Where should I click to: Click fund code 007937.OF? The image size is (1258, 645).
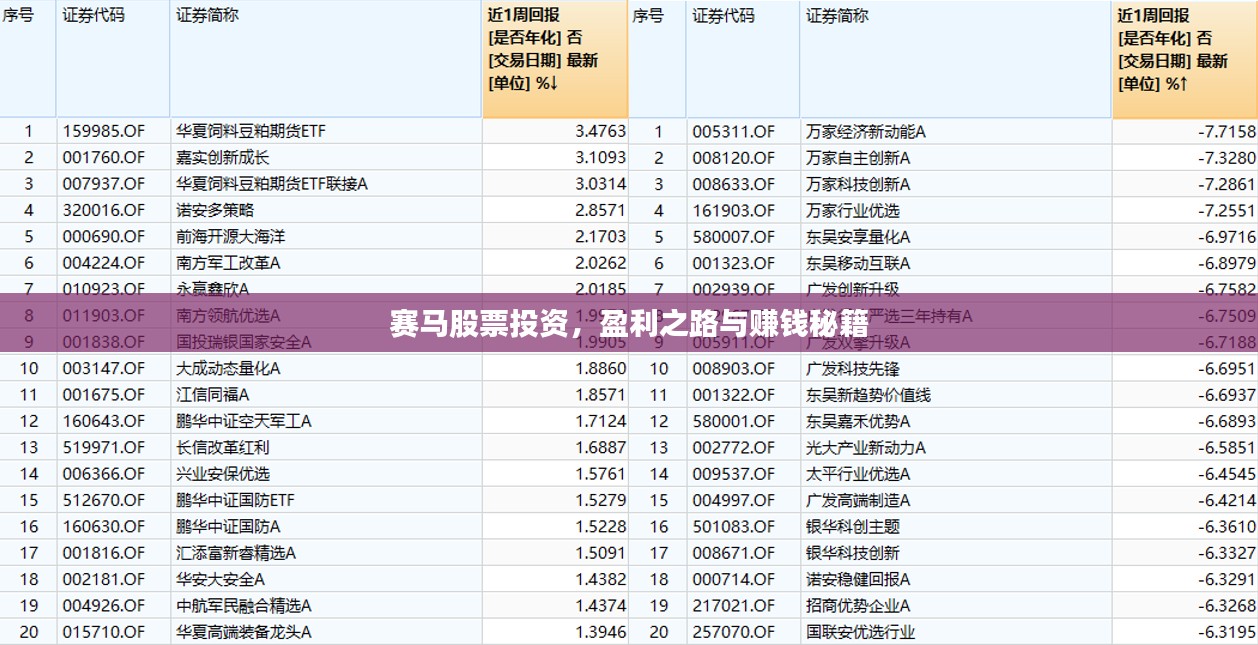104,184
